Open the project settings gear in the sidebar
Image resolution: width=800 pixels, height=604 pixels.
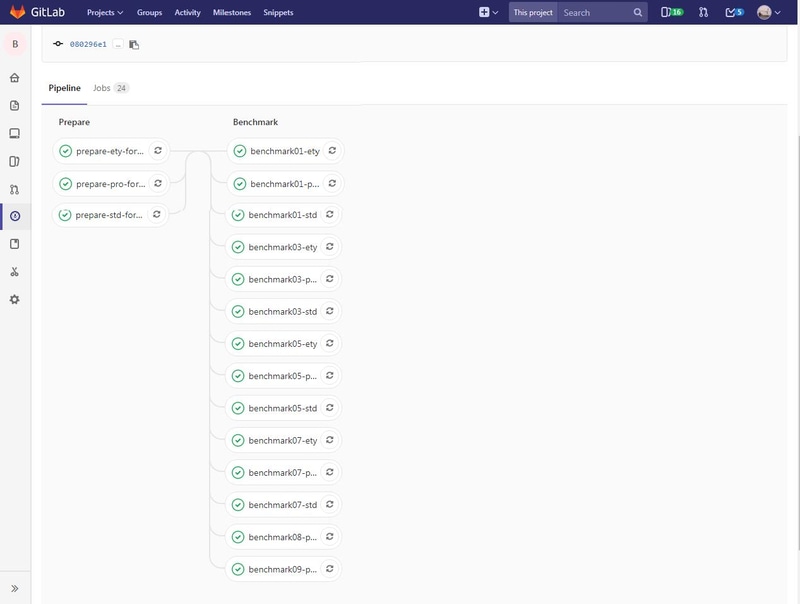[x=12, y=296]
